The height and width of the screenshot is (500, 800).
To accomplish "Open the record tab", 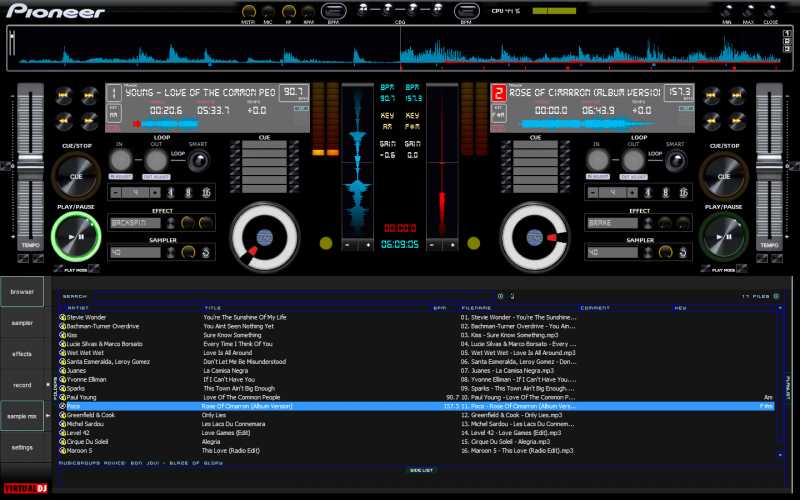I will pyautogui.click(x=22, y=385).
